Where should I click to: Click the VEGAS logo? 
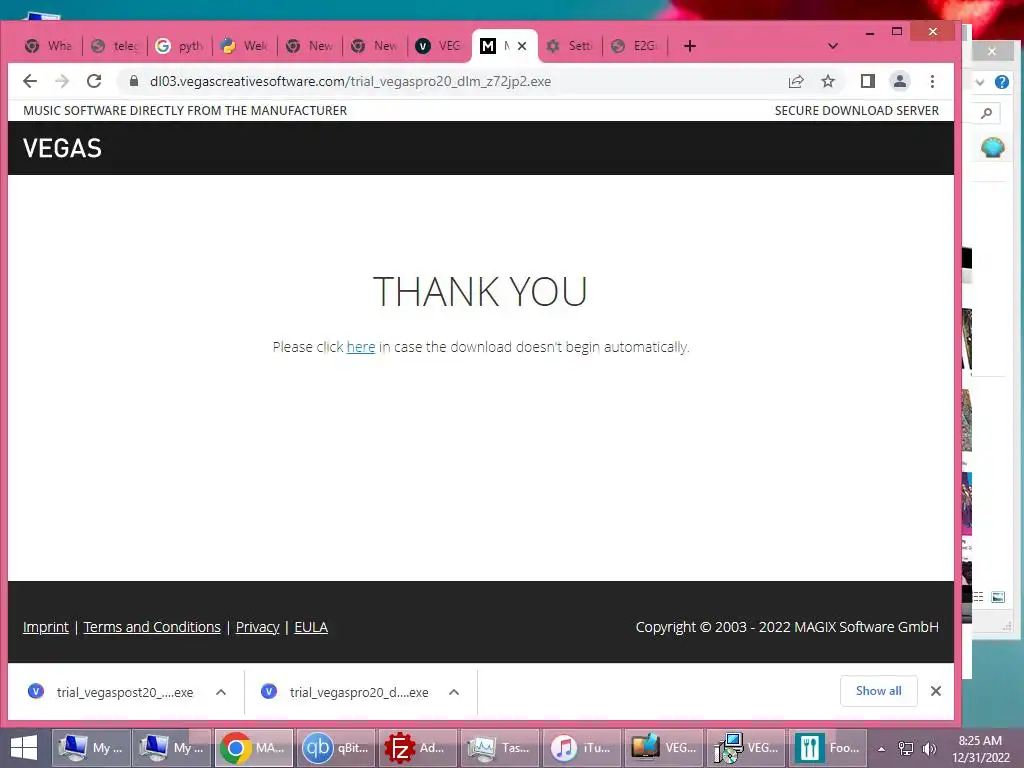click(62, 148)
